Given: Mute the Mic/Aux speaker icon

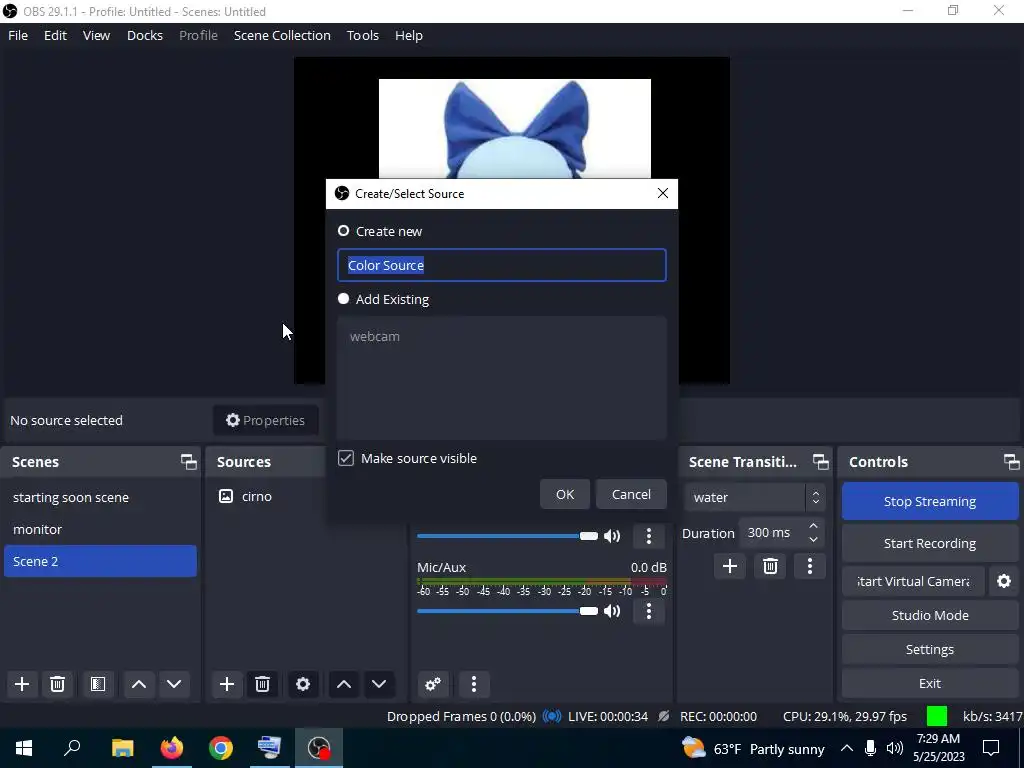Looking at the screenshot, I should click(612, 611).
